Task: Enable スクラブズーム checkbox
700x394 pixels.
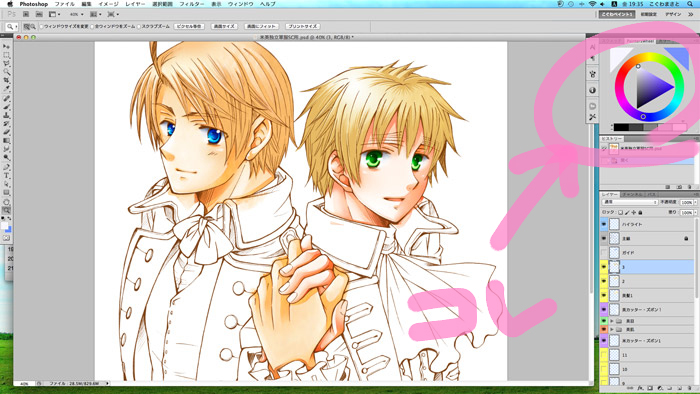Action: click(x=139, y=27)
